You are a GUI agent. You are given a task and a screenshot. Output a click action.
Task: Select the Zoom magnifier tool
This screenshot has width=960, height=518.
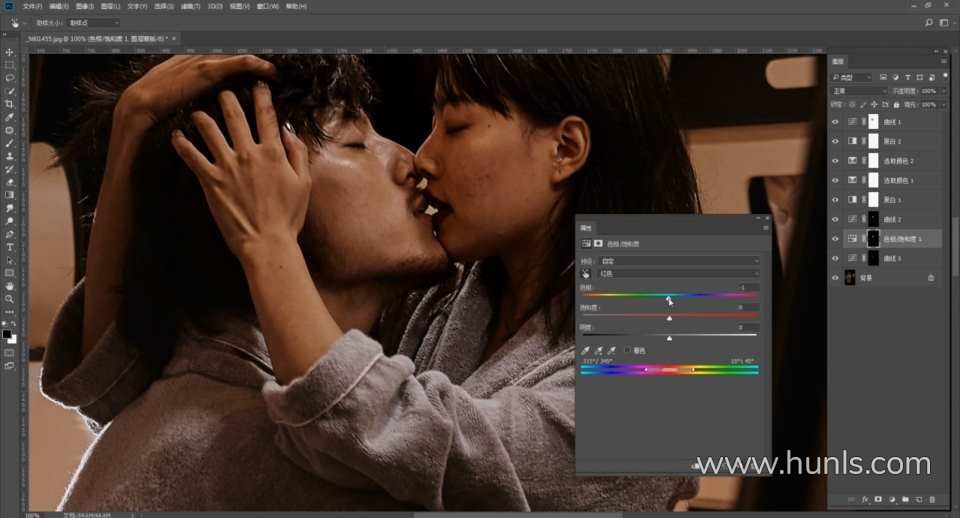10,298
